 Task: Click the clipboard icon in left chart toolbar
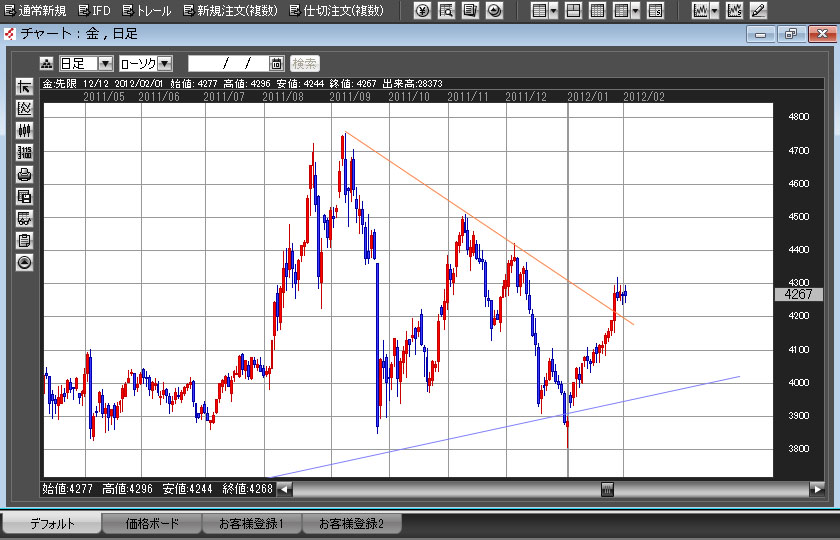point(25,240)
